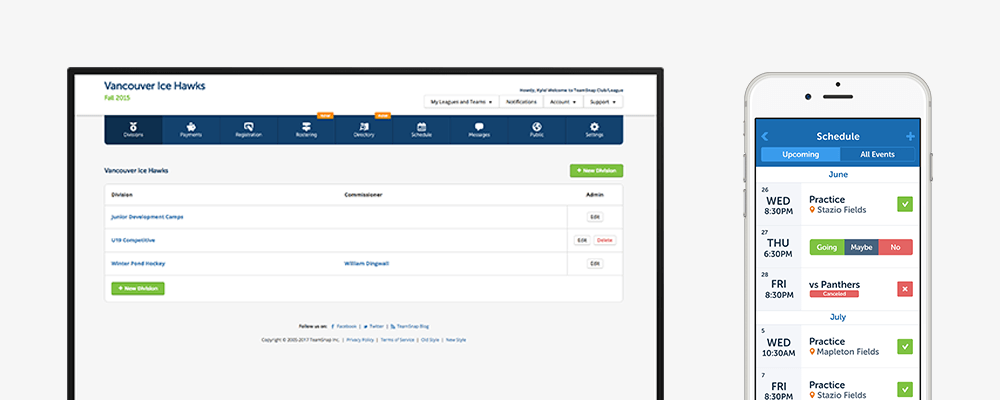This screenshot has height=400, width=1000.
Task: Tap the FRI 8:30PM date cell for June 28
Action: coord(778,289)
